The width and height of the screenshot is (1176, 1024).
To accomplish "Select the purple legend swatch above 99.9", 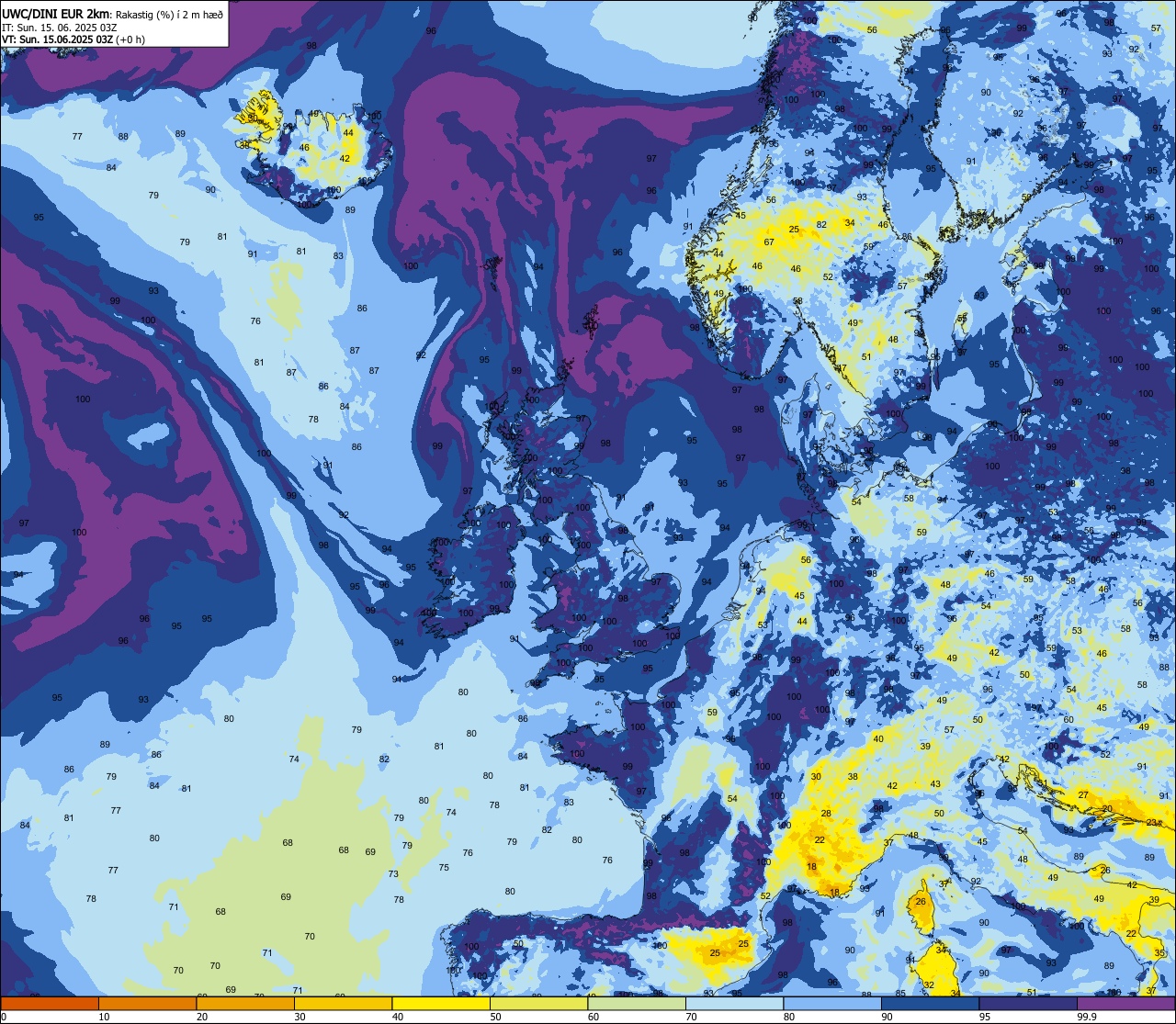I will click(1125, 1003).
